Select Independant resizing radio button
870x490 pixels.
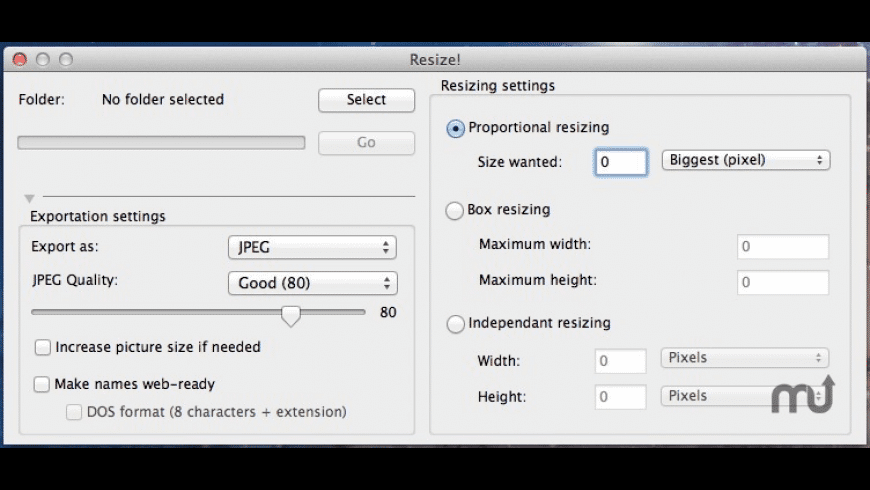(456, 324)
